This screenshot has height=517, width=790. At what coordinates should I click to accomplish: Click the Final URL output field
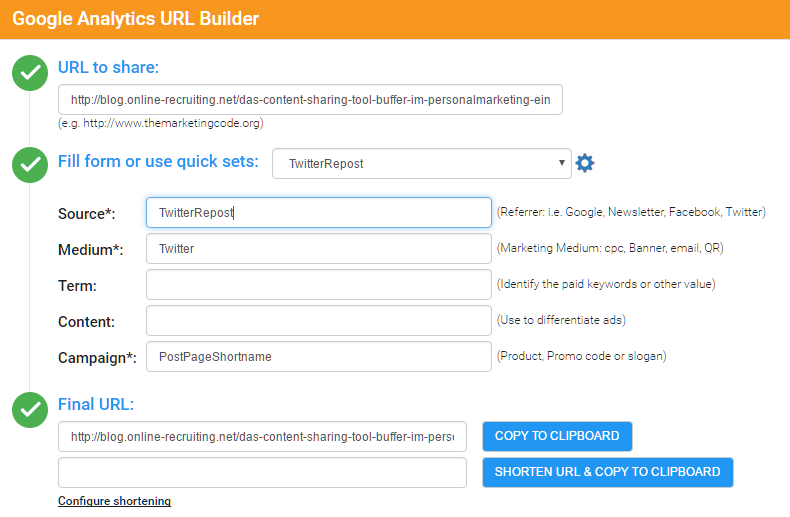[262, 437]
